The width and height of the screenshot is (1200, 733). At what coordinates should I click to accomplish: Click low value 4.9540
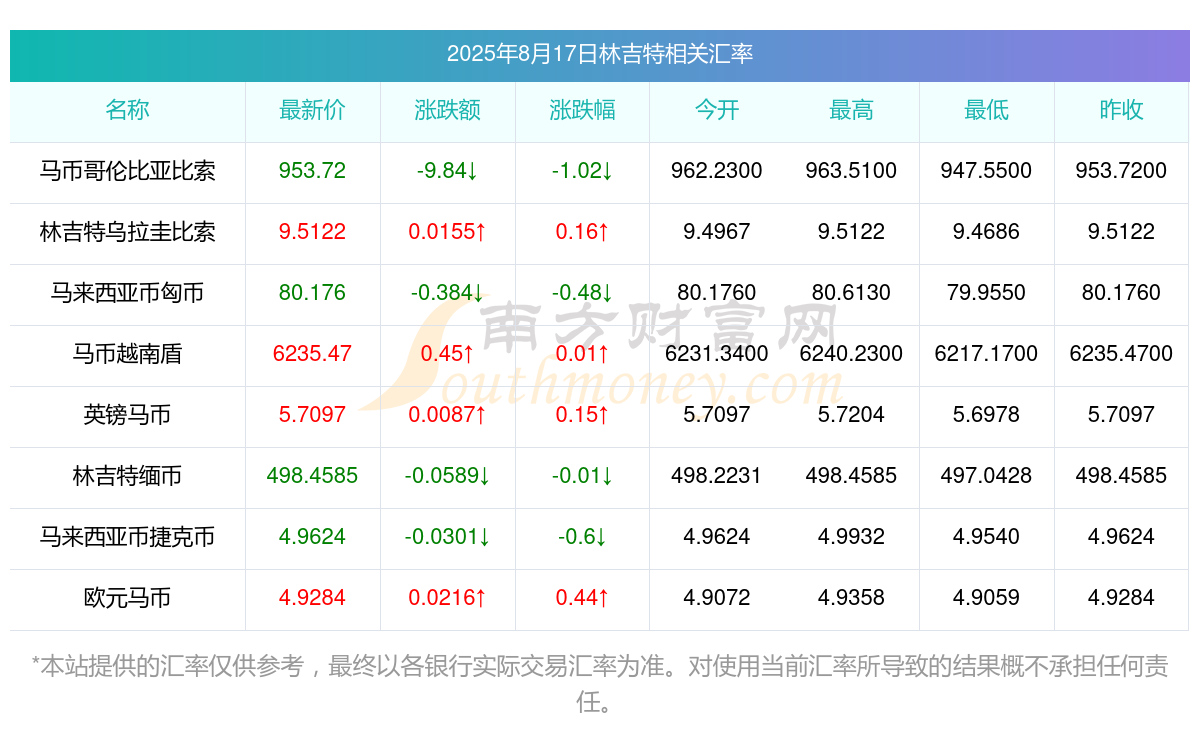(986, 537)
